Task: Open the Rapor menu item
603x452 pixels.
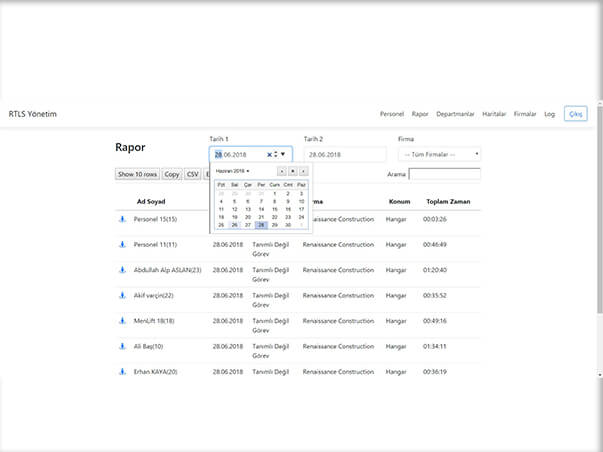Action: (x=420, y=114)
